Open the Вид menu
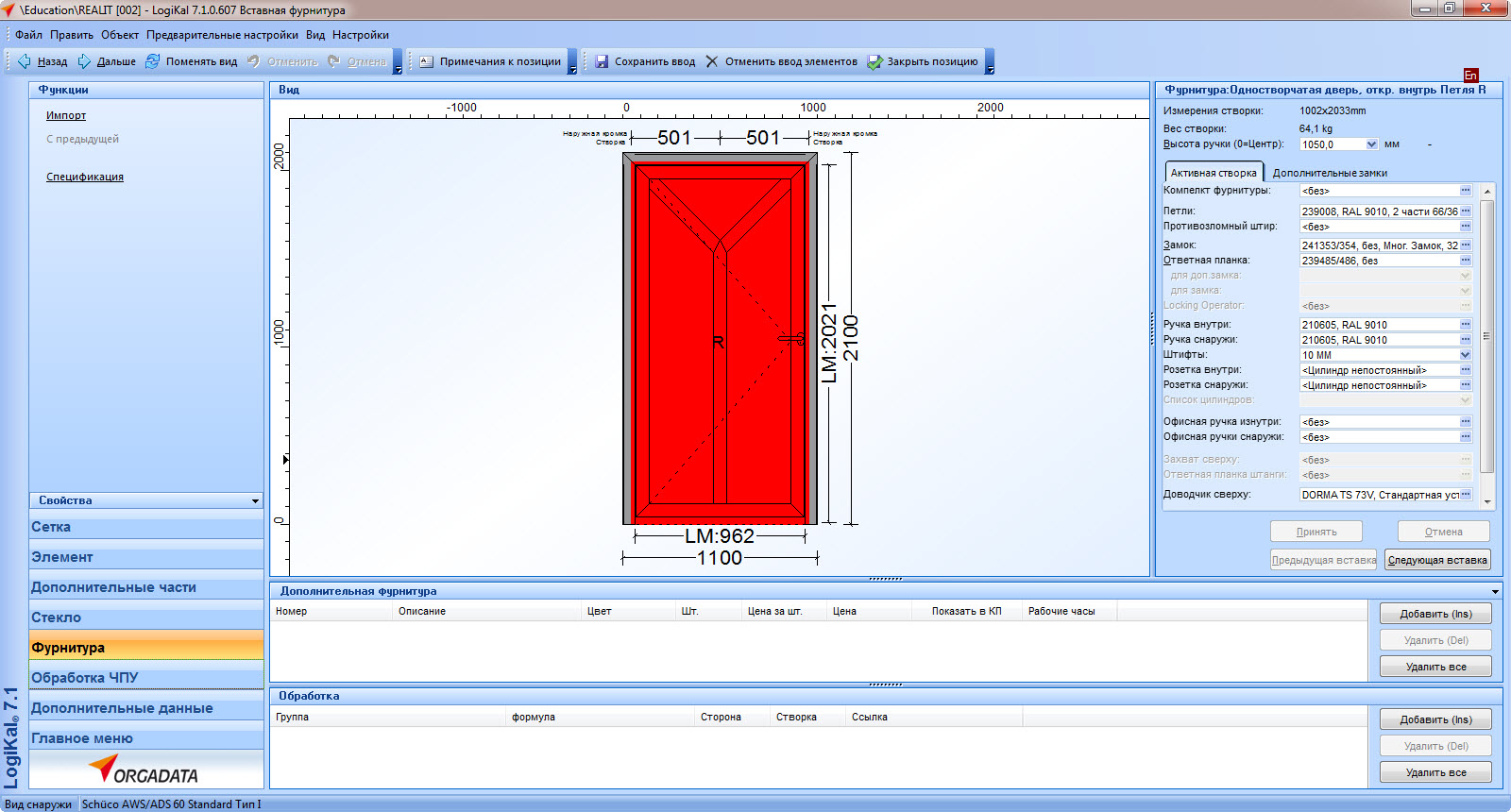This screenshot has width=1511, height=812. (x=315, y=35)
